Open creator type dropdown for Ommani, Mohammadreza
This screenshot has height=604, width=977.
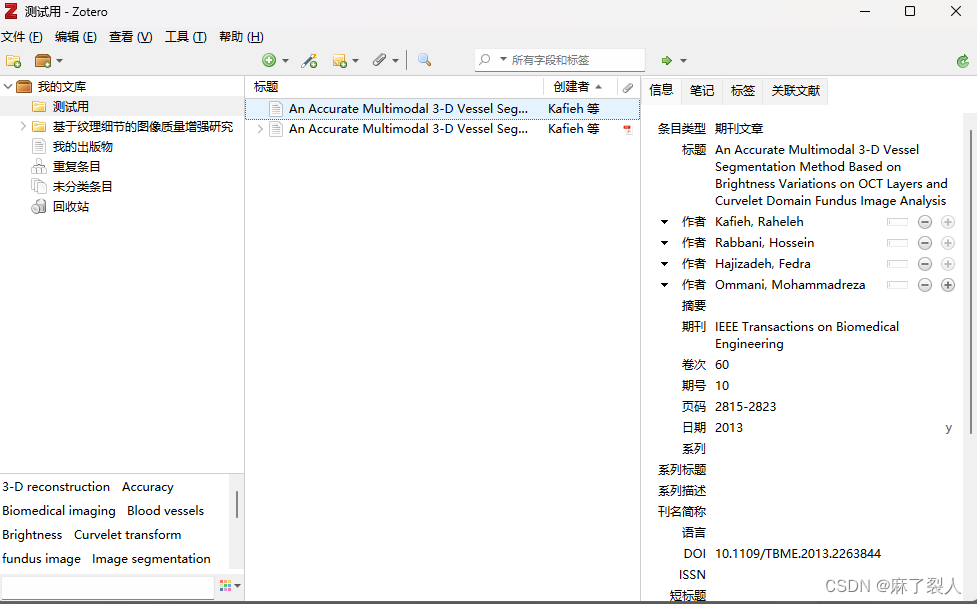click(664, 285)
